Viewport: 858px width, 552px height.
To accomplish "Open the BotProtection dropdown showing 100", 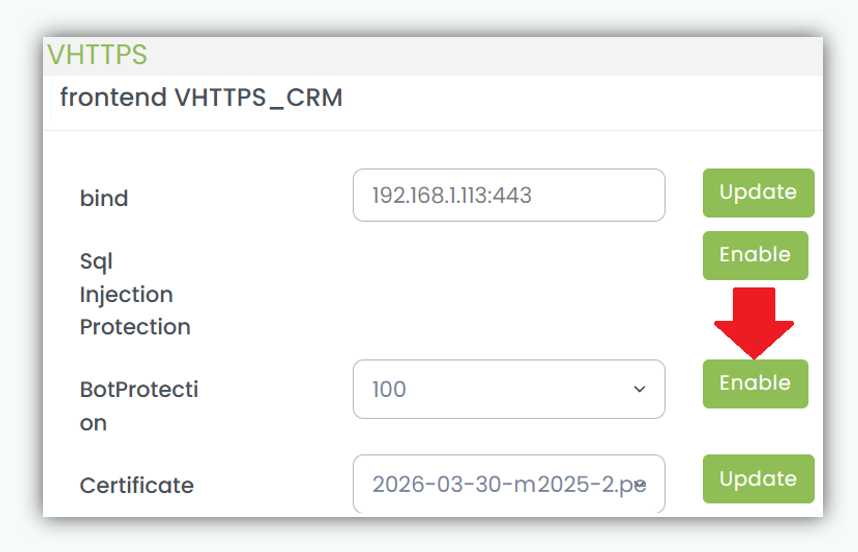I will [508, 389].
